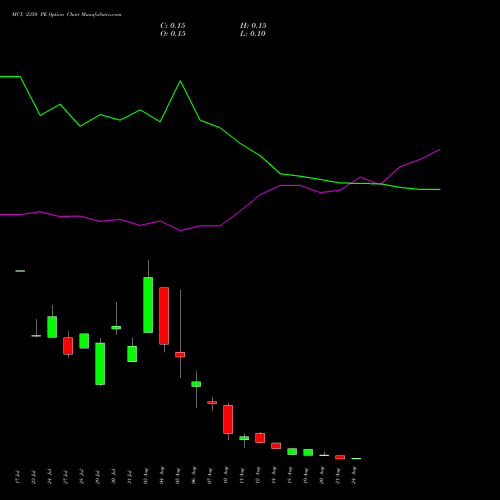This screenshot has width=500, height=500.
Task: Select the close value "C: 0.15"
Action: coord(173,26)
